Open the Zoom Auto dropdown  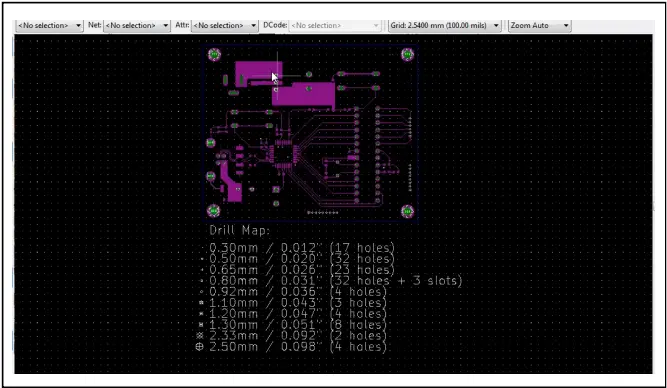click(539, 26)
